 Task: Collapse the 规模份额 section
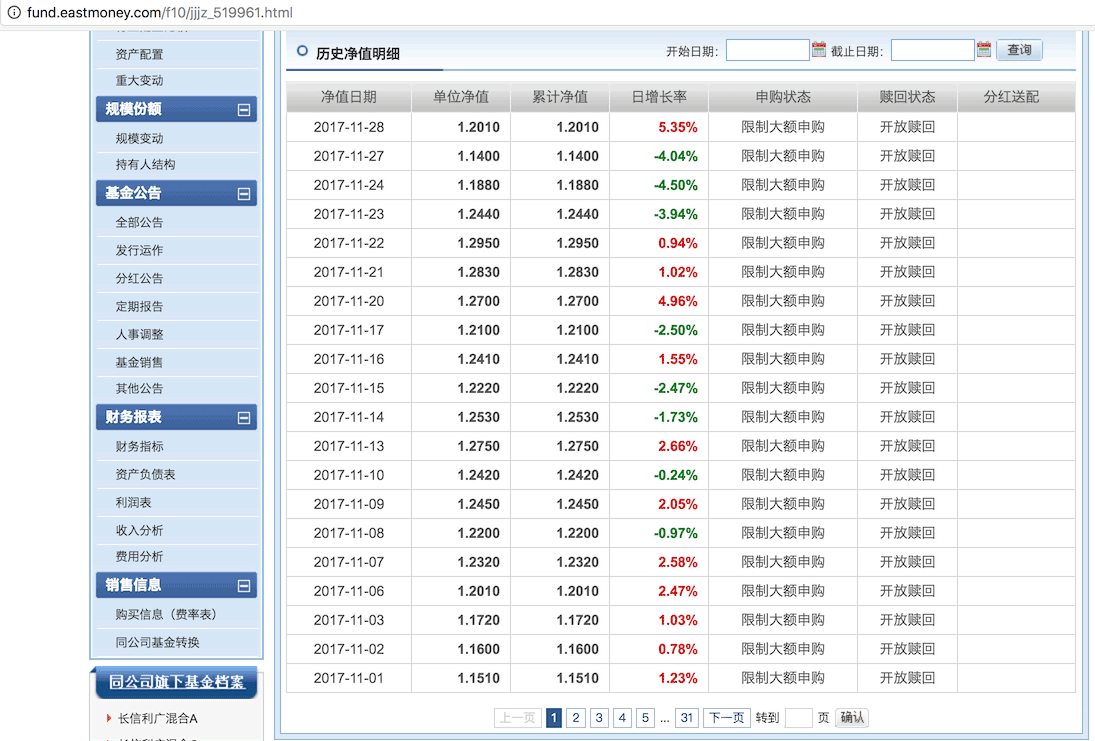pyautogui.click(x=244, y=110)
